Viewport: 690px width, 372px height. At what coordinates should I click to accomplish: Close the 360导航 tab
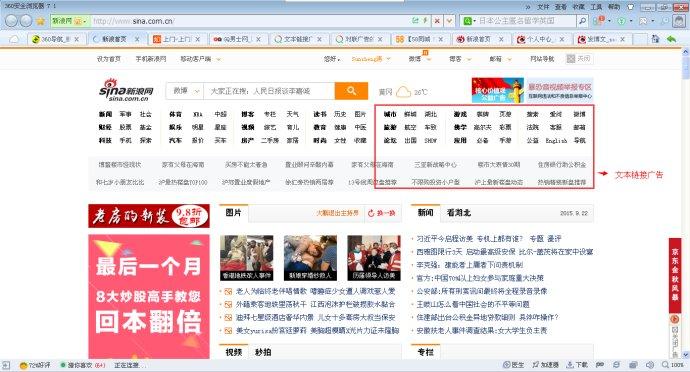point(77,39)
